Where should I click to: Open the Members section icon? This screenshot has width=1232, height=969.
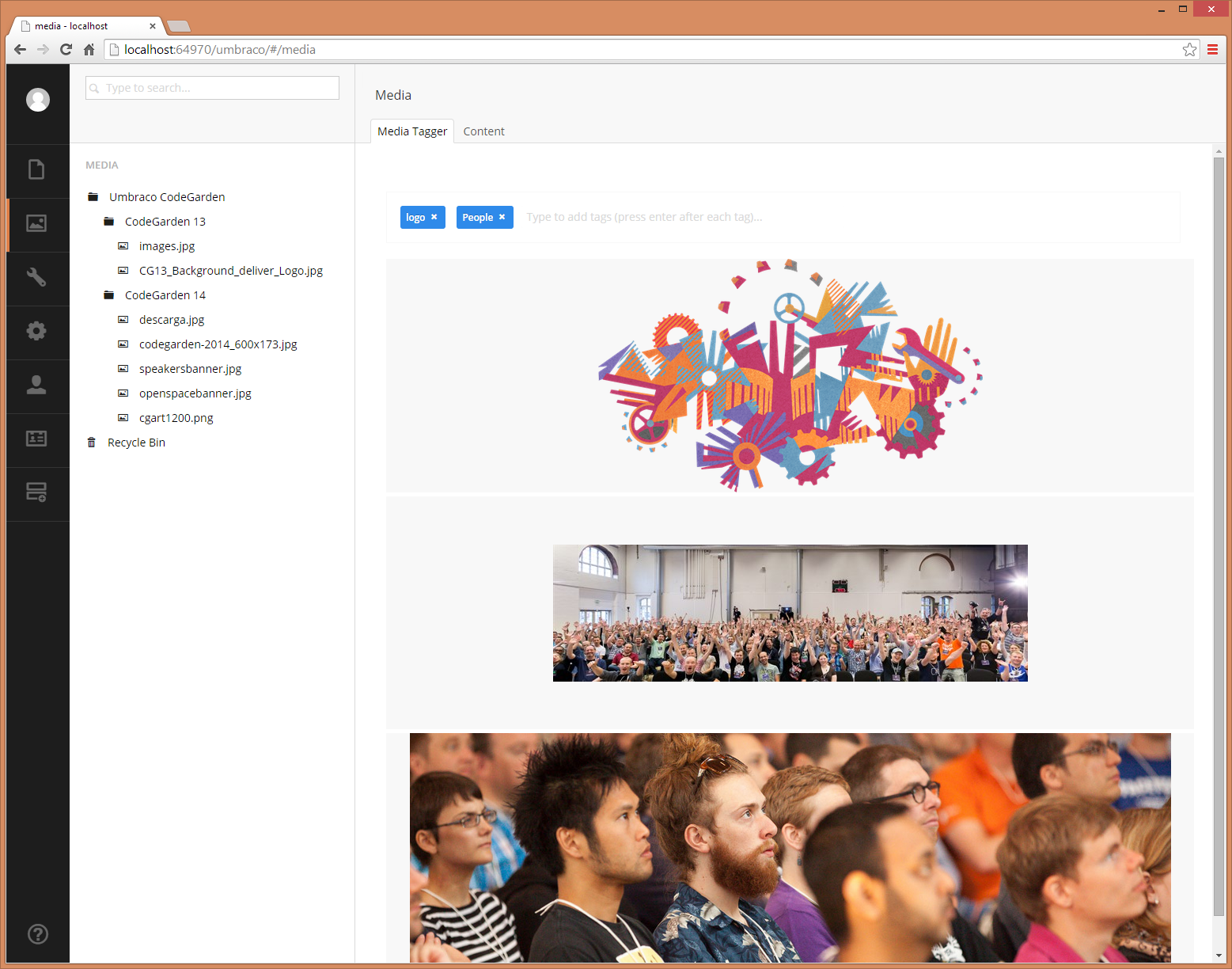pyautogui.click(x=36, y=439)
